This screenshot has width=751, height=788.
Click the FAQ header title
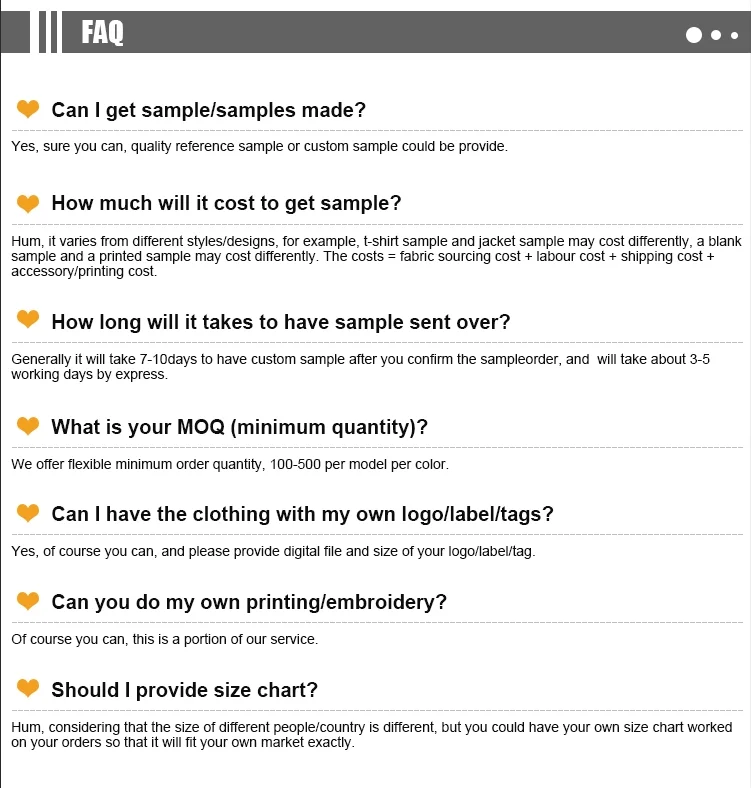tap(102, 33)
